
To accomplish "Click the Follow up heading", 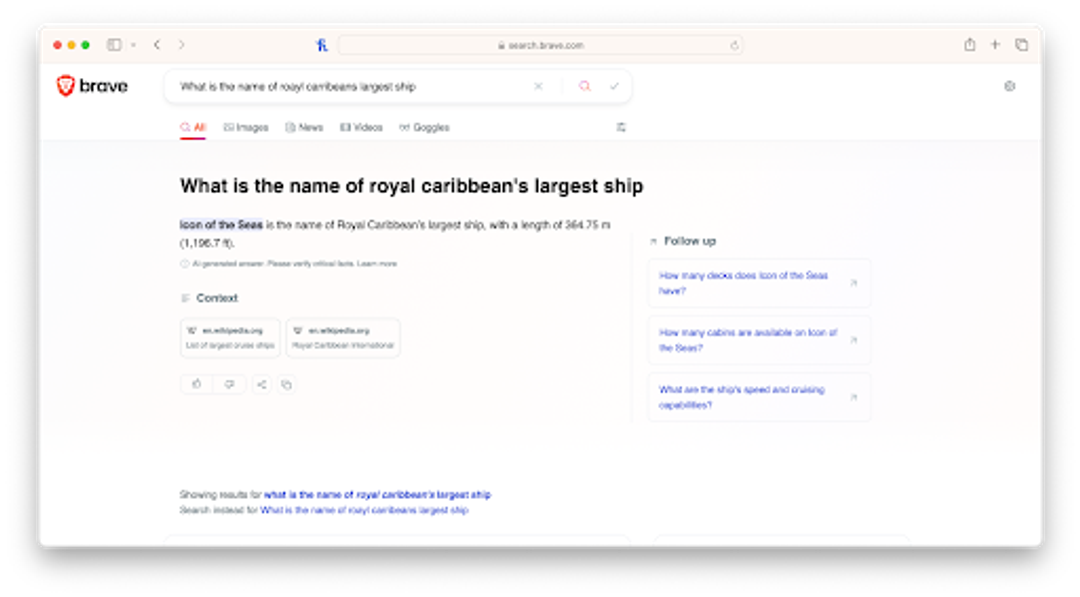I will (689, 241).
